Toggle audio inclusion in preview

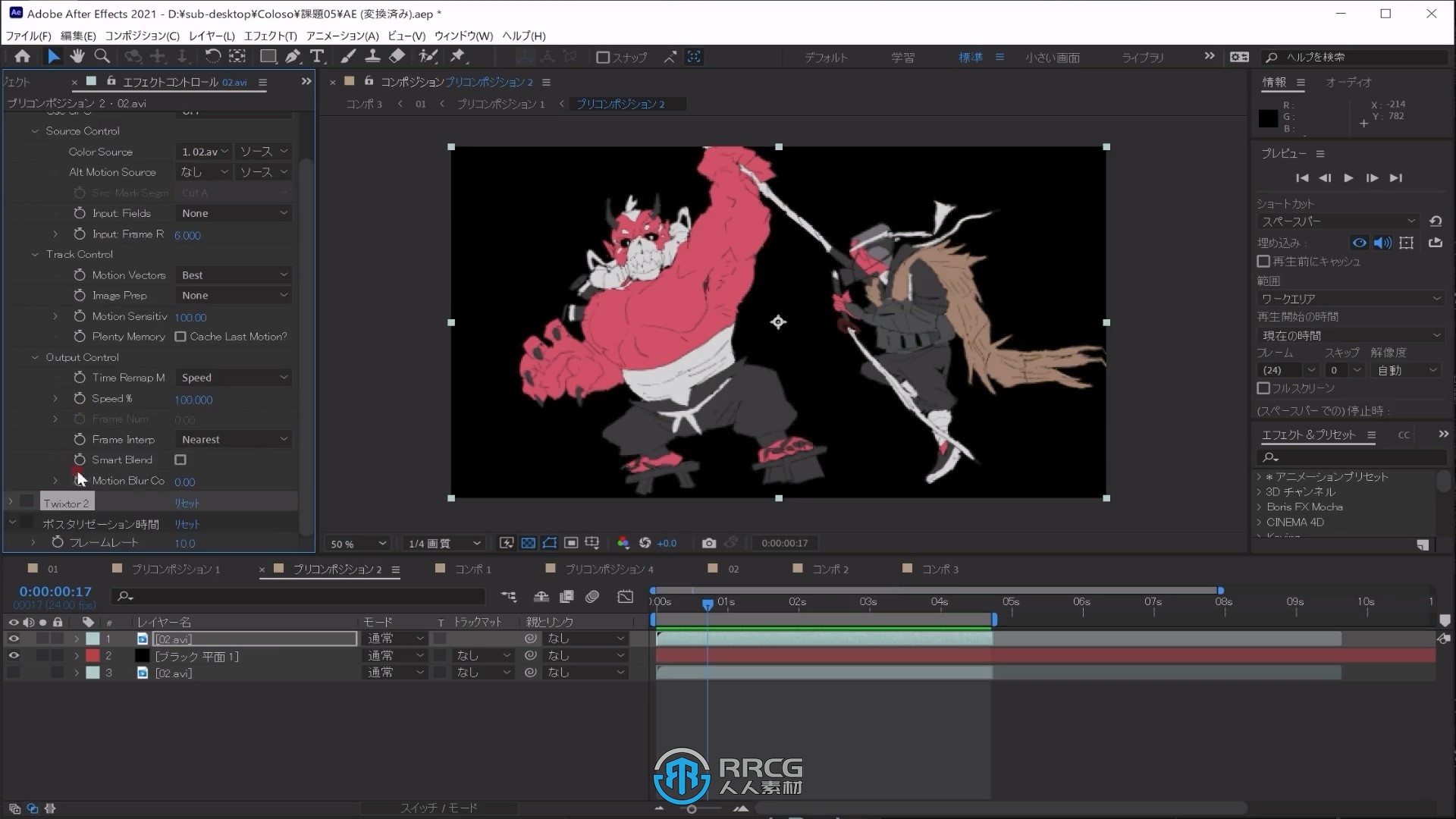pos(1382,243)
